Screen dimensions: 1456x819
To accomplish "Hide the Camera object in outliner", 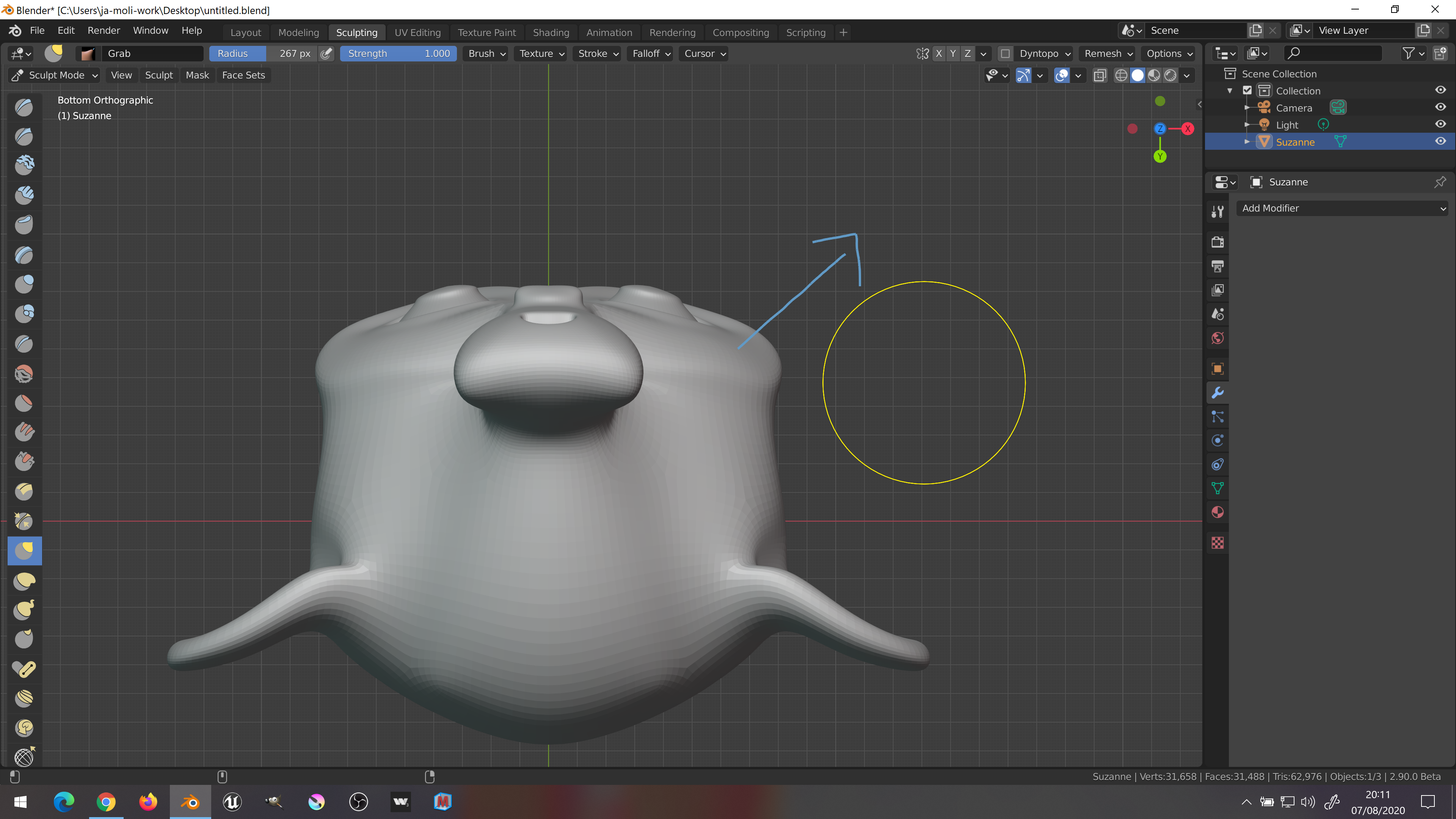I will pyautogui.click(x=1440, y=107).
